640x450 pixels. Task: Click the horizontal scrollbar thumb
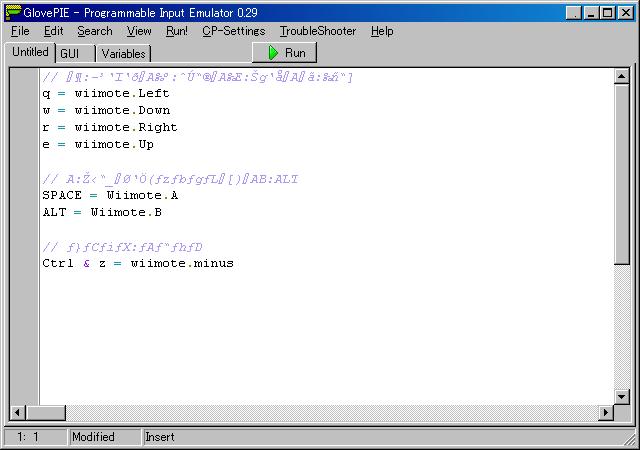45,412
